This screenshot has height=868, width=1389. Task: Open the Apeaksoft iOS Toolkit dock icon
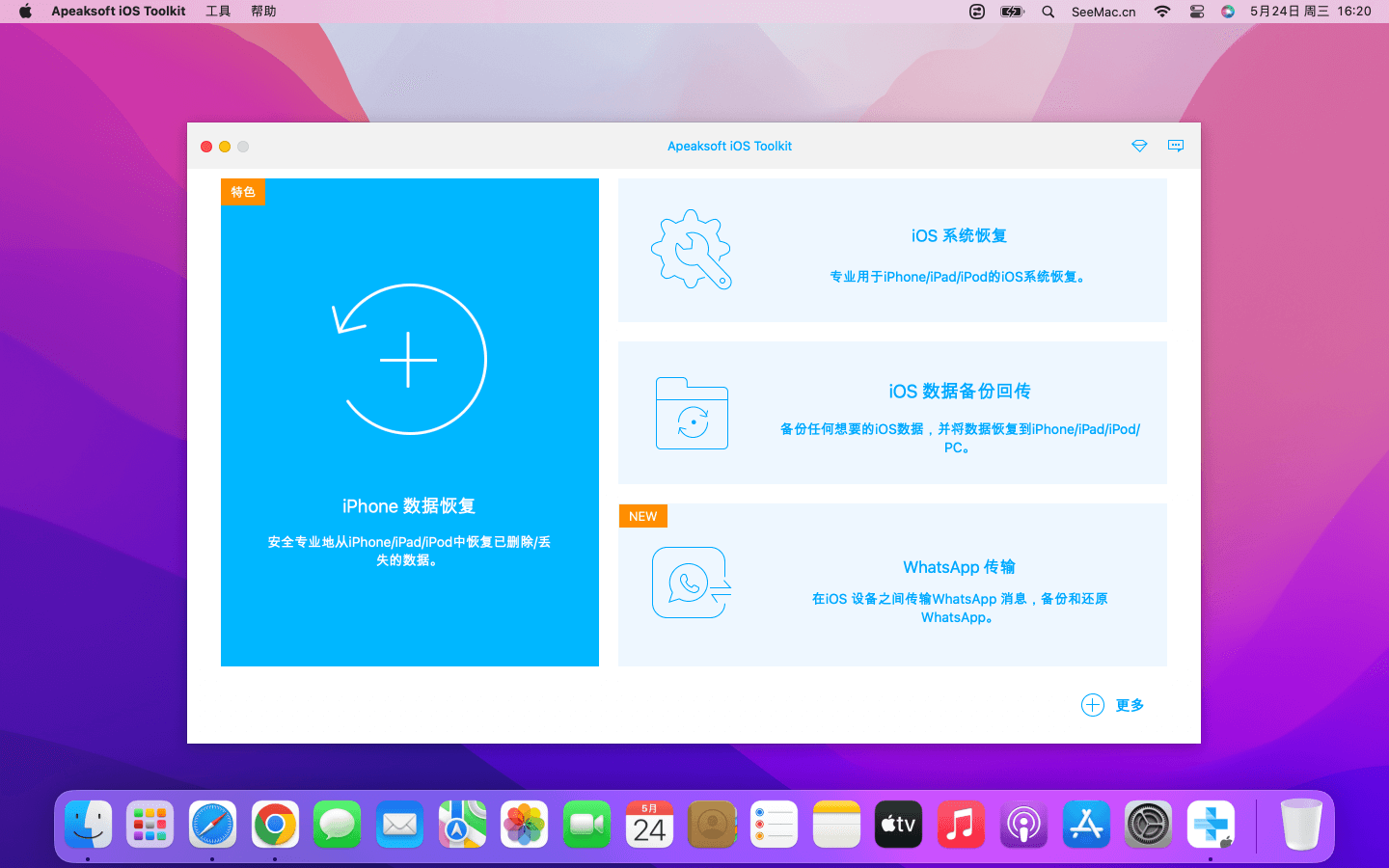(1211, 825)
